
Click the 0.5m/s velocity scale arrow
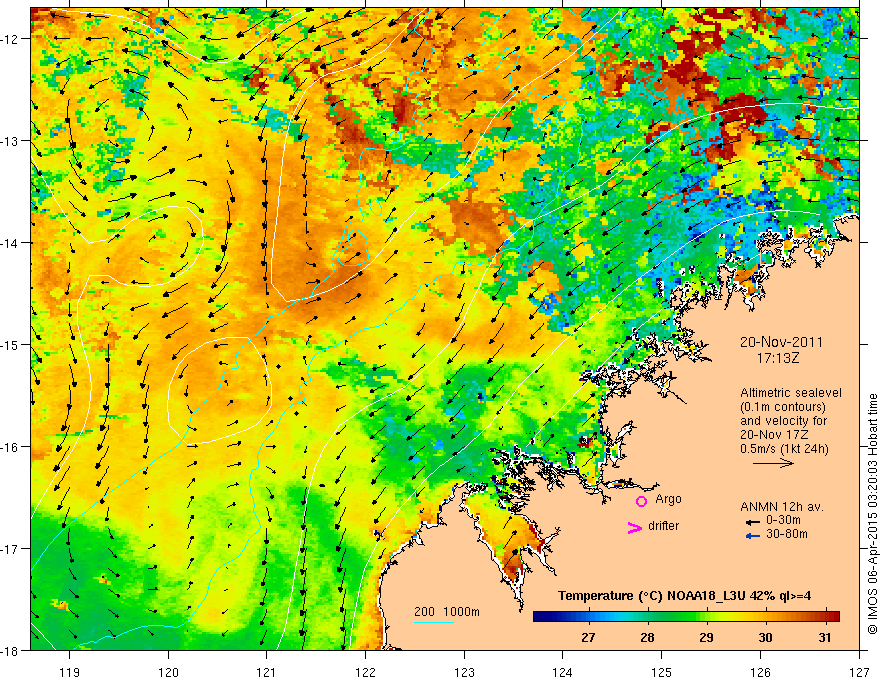(x=773, y=463)
